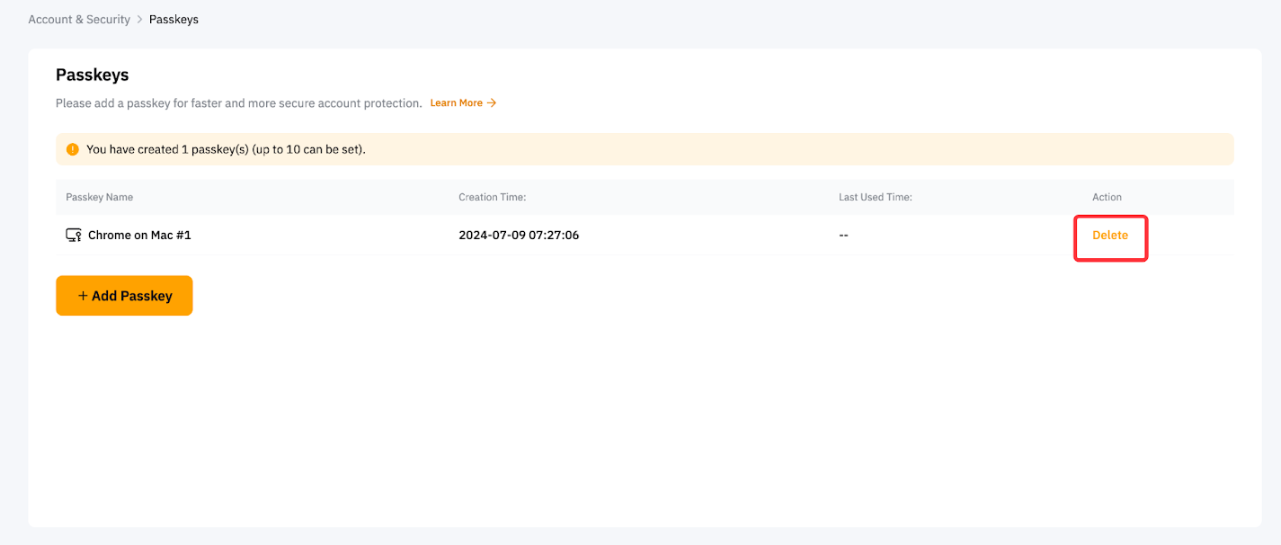Open the Learn More link
Image resolution: width=1281 pixels, height=545 pixels.
(456, 103)
